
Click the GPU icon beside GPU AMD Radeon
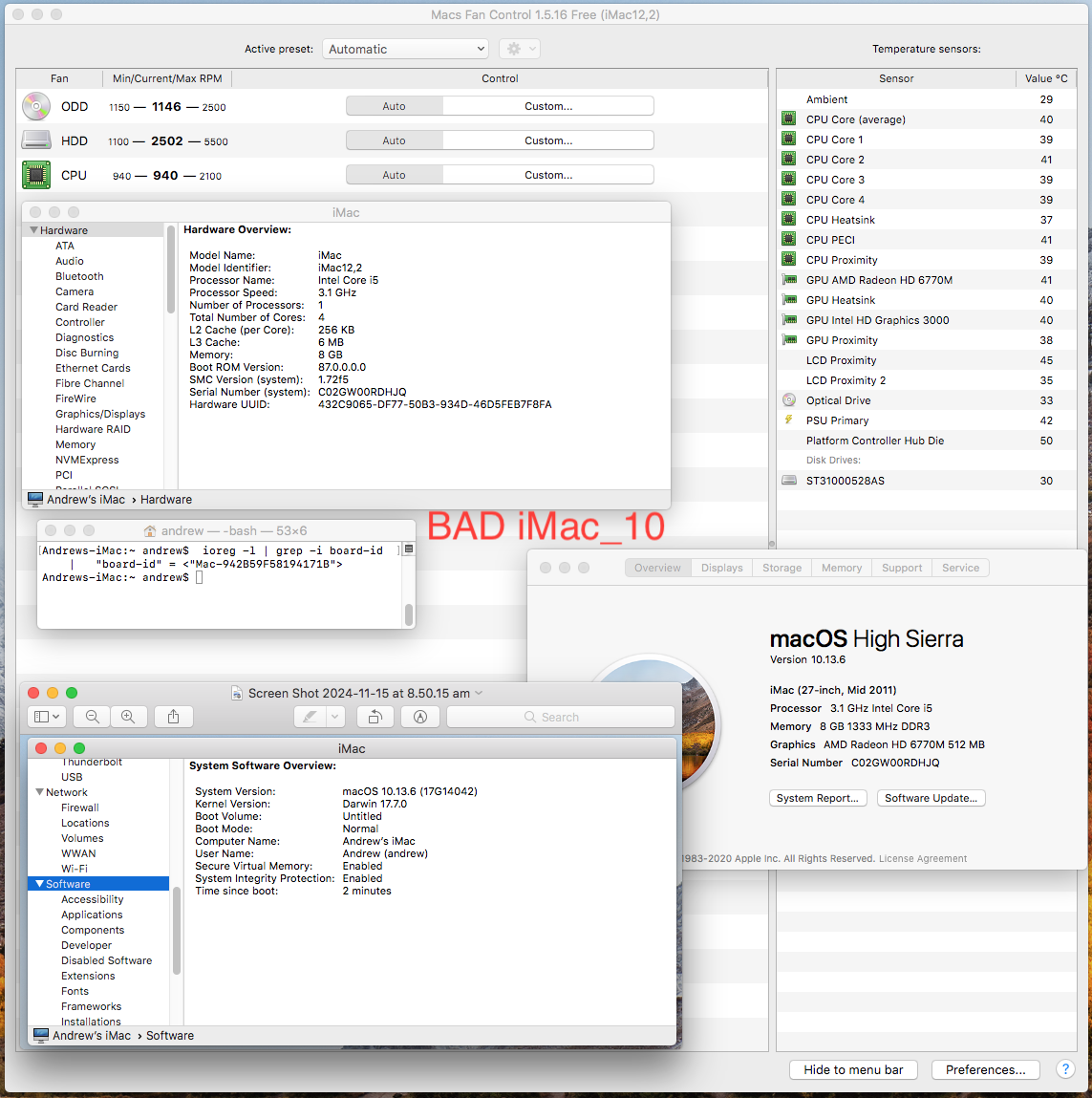[789, 279]
